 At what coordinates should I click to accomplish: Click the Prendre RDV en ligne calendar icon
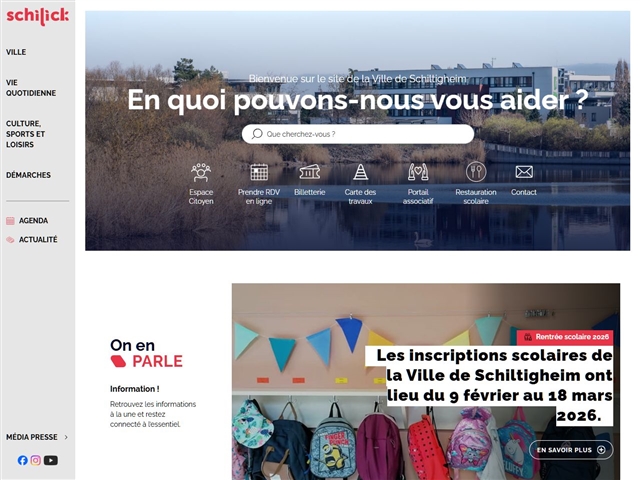click(259, 172)
